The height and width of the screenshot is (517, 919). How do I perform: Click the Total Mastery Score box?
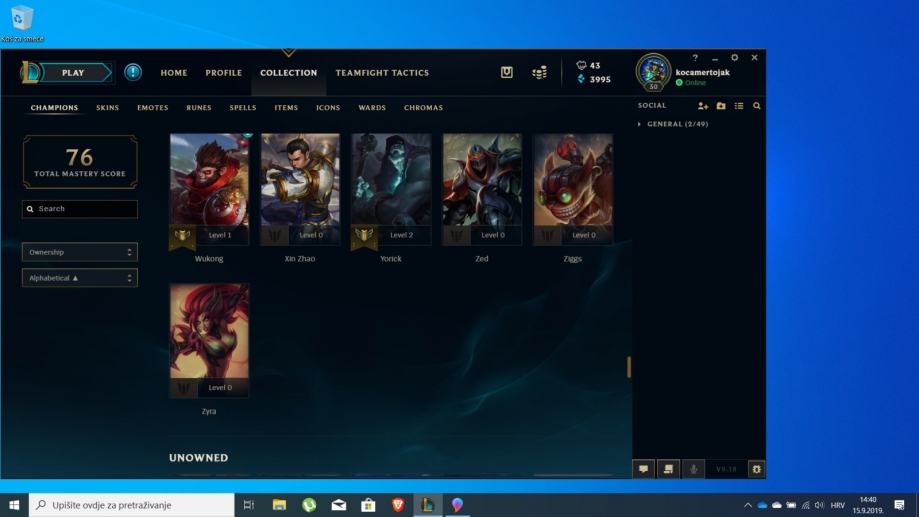pos(80,162)
